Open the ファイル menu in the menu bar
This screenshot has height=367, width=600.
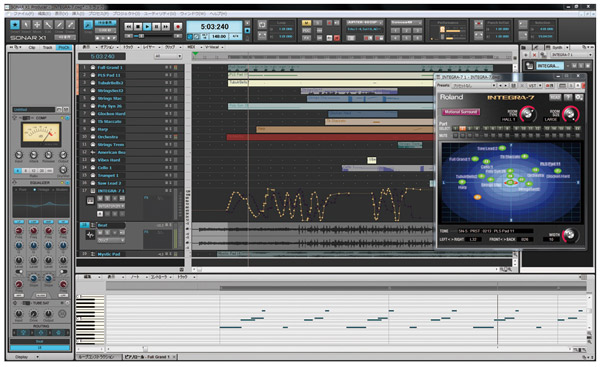pyautogui.click(x=24, y=14)
